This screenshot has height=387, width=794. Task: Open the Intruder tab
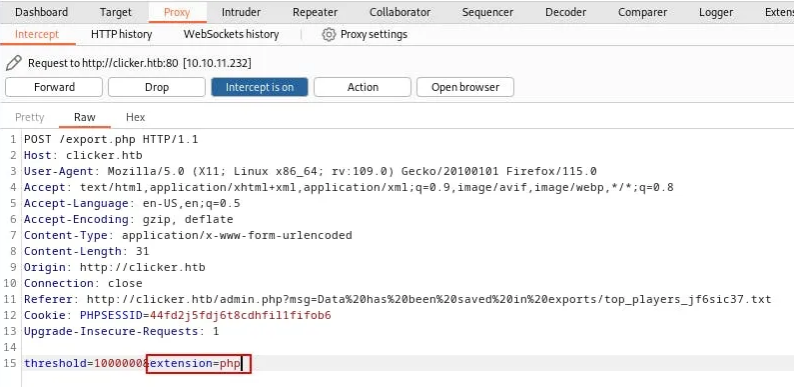point(241,12)
